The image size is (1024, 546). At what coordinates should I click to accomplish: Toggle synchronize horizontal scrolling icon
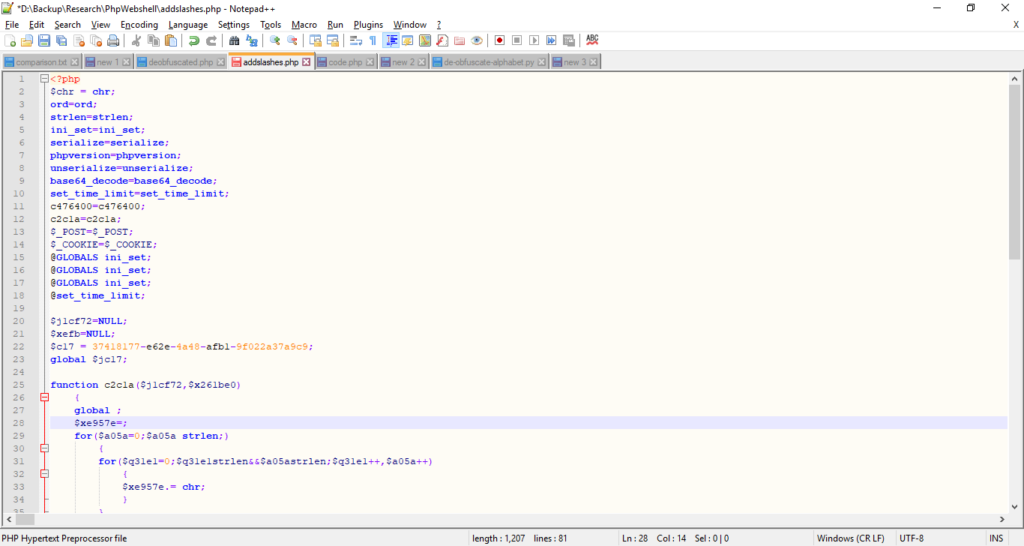point(332,40)
